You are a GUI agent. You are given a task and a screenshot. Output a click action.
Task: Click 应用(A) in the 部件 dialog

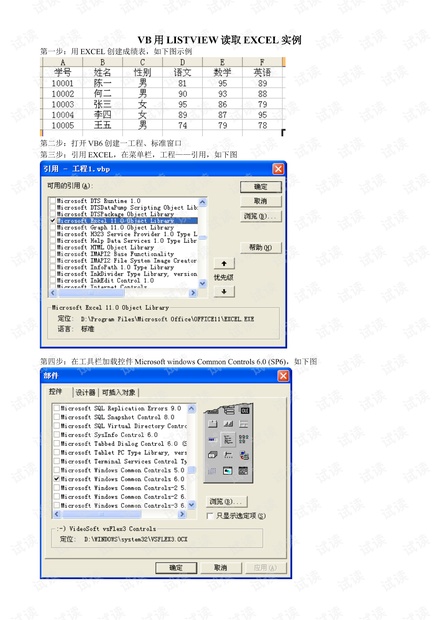coord(265,568)
